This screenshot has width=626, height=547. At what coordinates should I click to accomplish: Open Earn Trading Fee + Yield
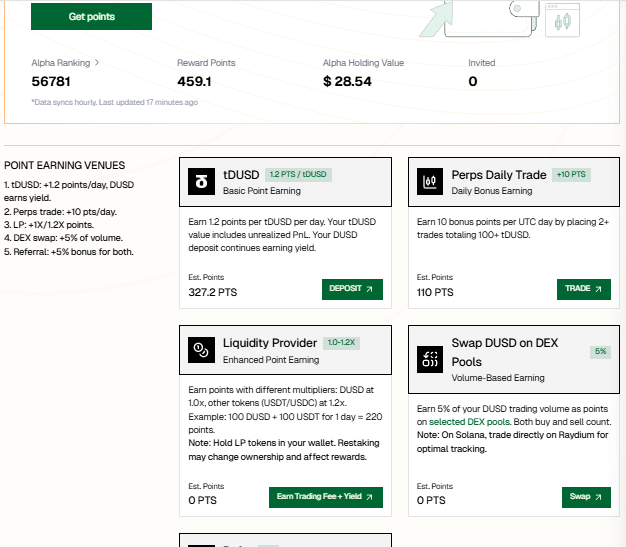[x=326, y=497]
